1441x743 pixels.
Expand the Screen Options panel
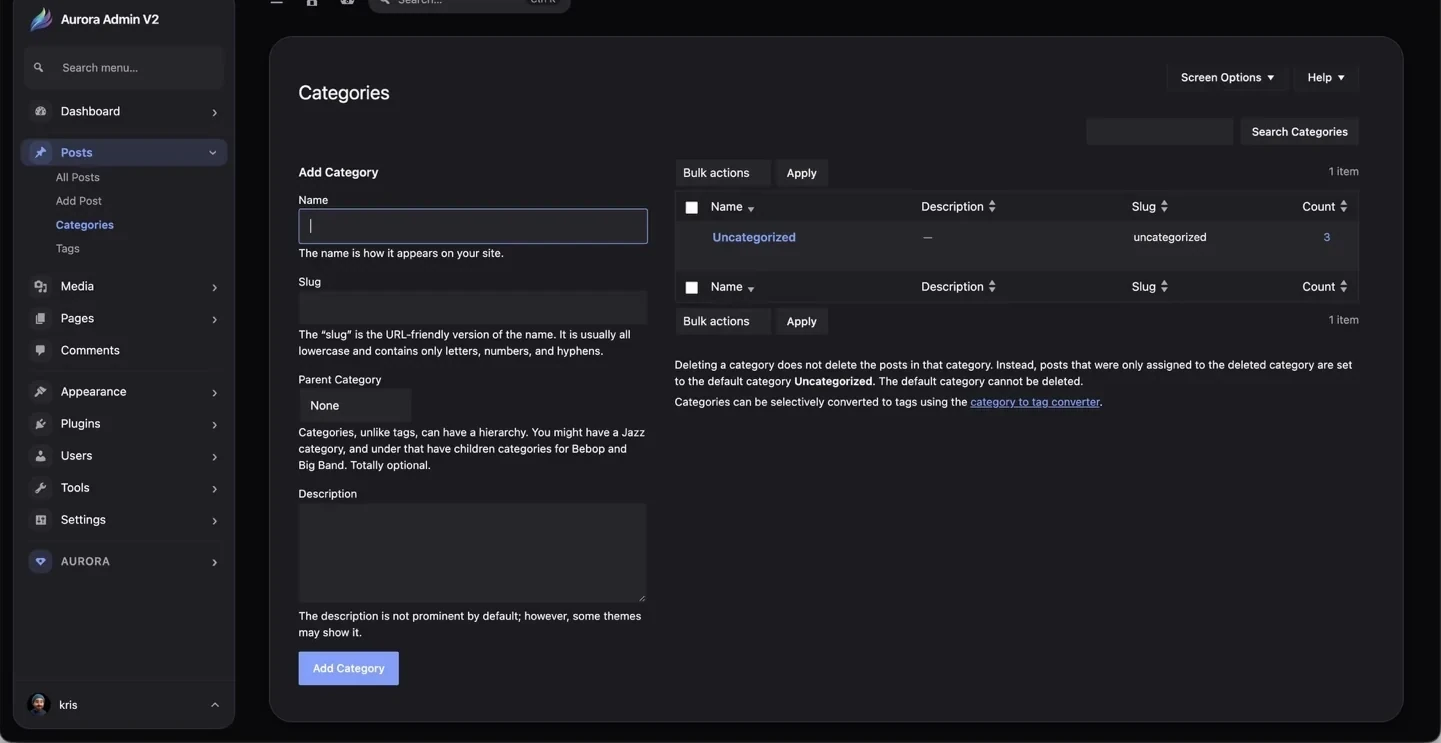click(1227, 77)
